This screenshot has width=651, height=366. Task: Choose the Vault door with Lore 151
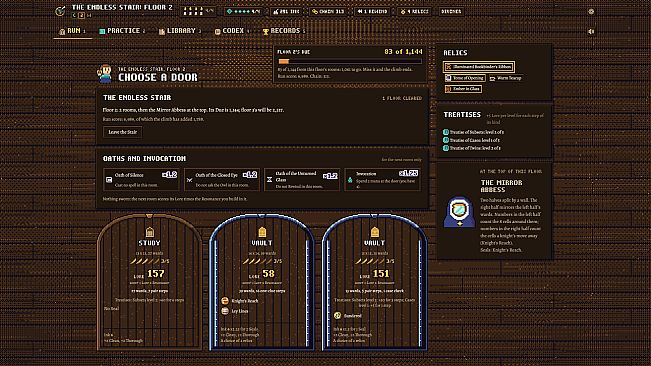(374, 282)
